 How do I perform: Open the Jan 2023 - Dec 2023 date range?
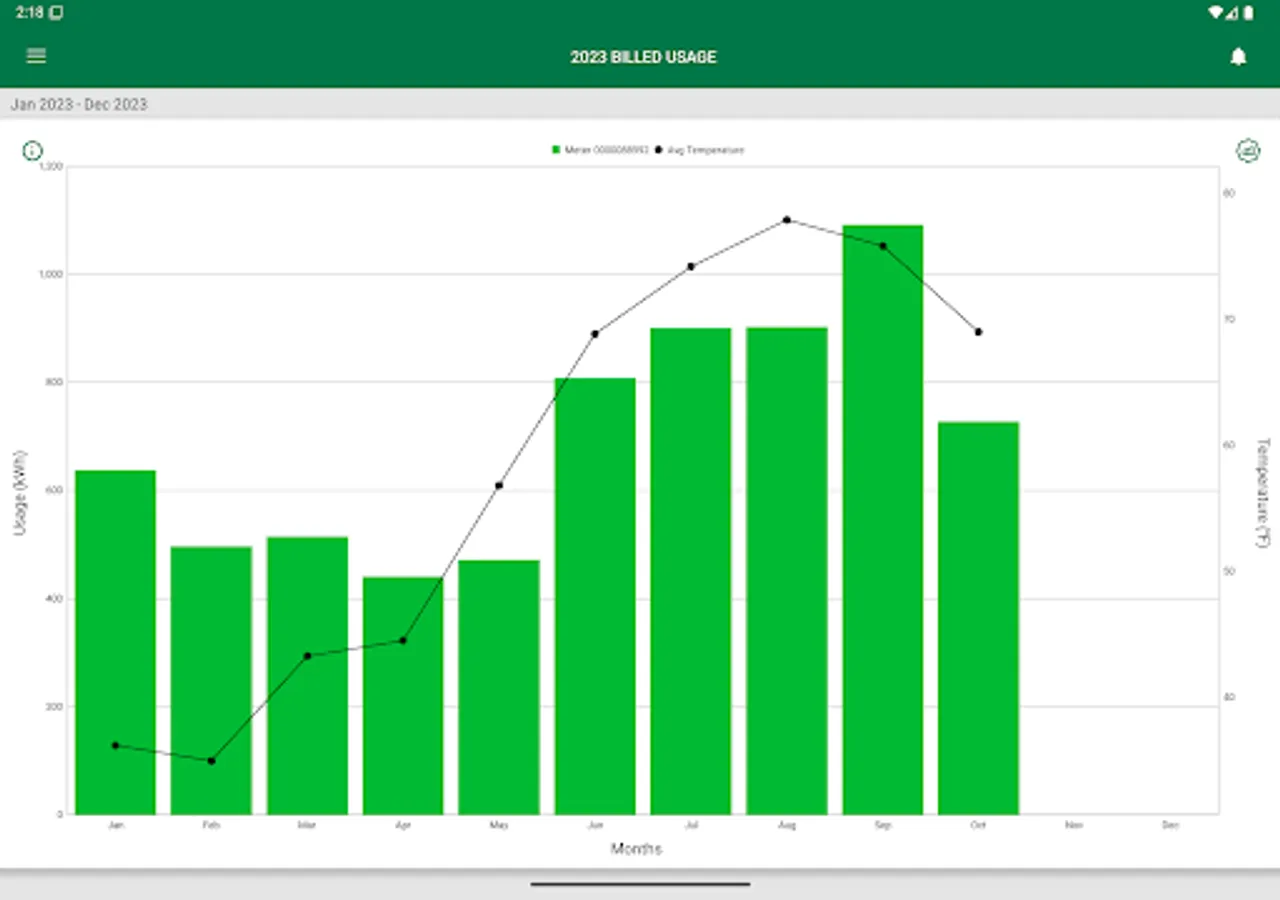[x=79, y=104]
